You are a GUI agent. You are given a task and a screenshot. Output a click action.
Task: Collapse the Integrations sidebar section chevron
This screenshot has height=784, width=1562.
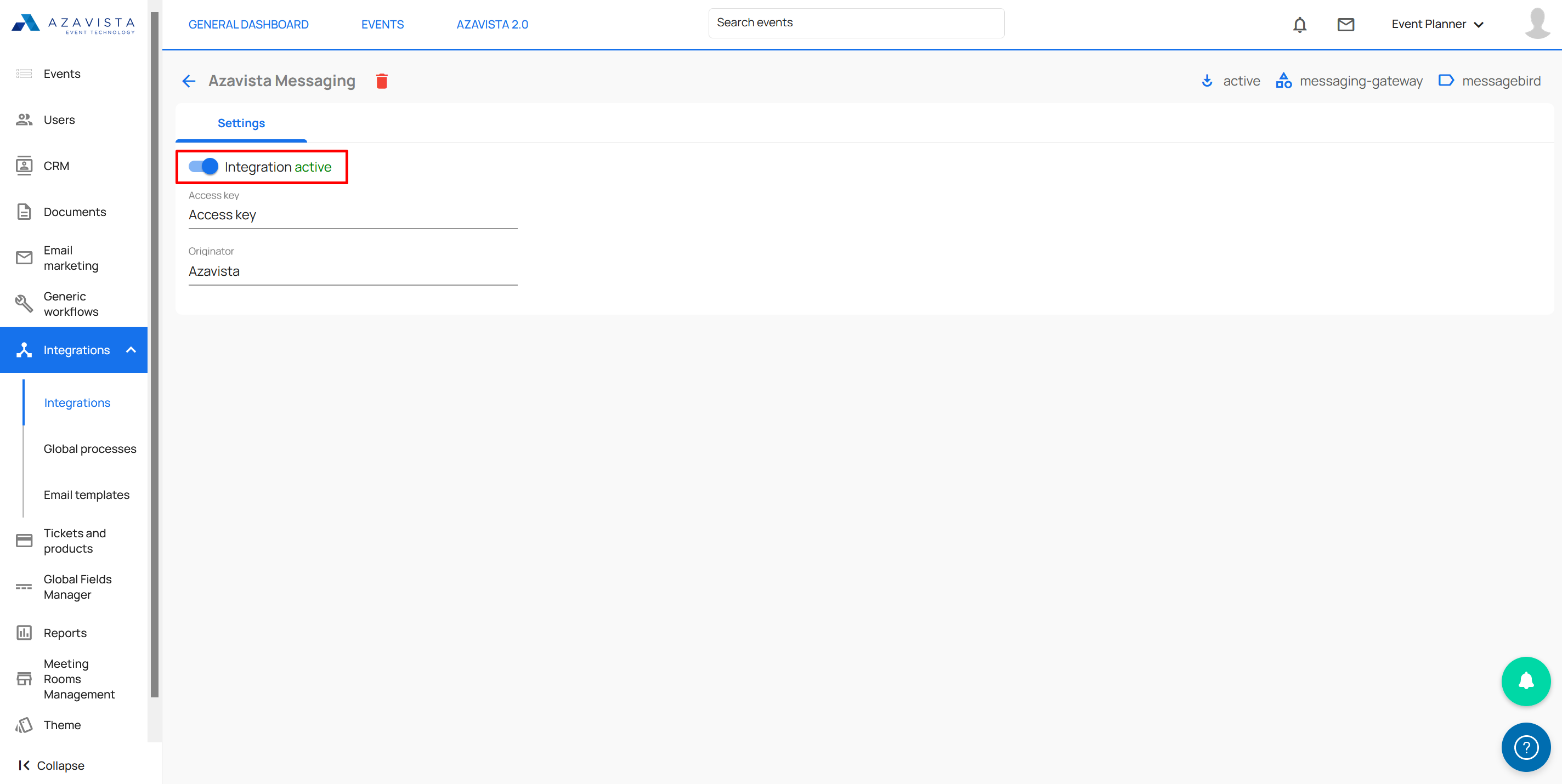131,350
